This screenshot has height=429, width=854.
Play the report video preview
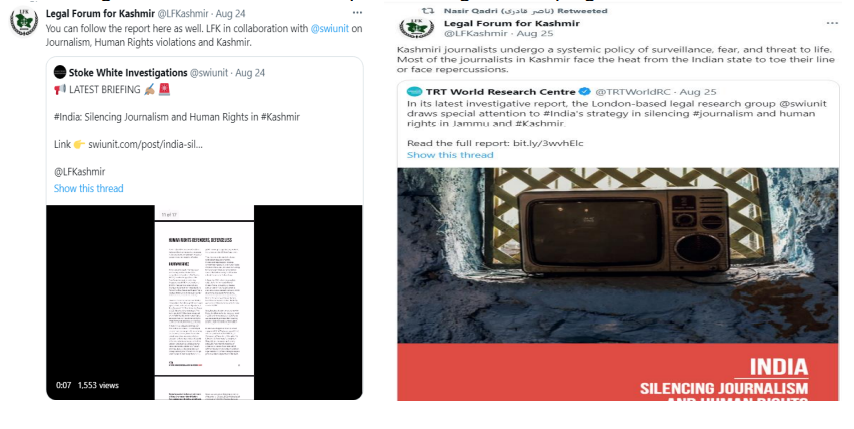(204, 302)
